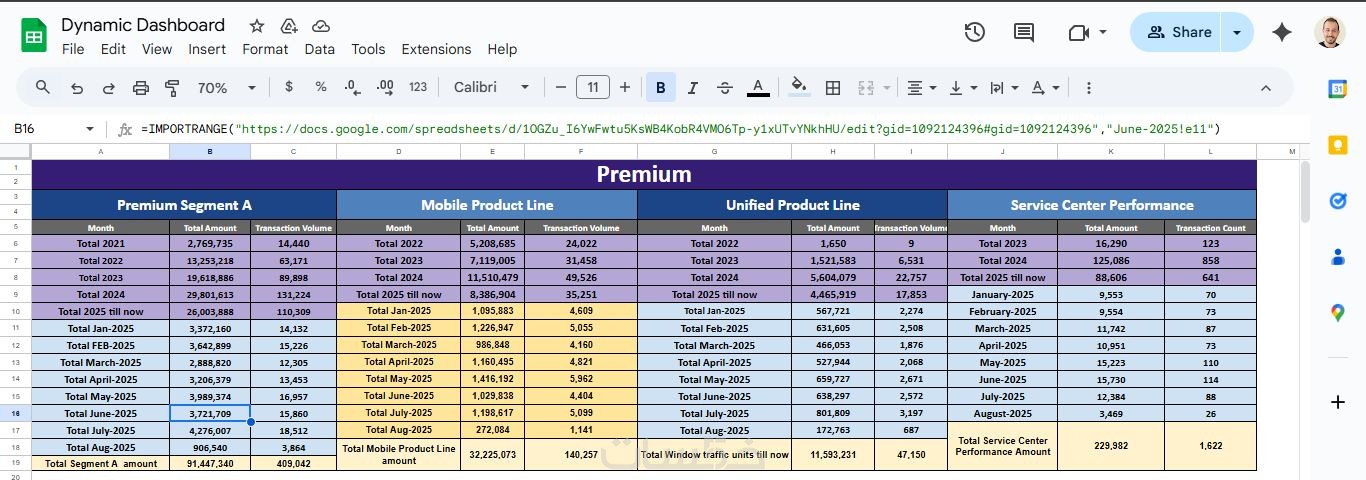Screen dimensions: 1366x480
Task: Toggle italic formatting
Action: [x=693, y=88]
